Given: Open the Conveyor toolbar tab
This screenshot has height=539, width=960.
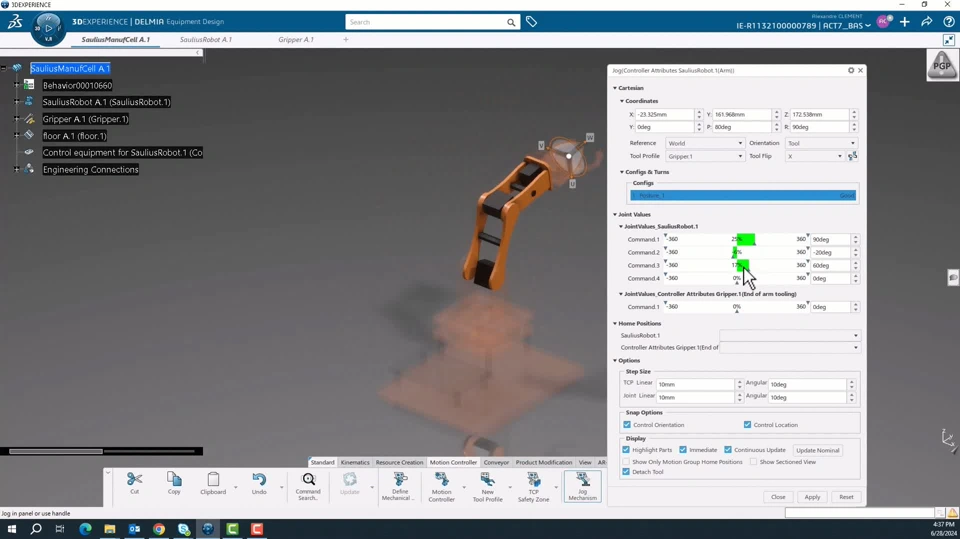Looking at the screenshot, I should pos(496,462).
